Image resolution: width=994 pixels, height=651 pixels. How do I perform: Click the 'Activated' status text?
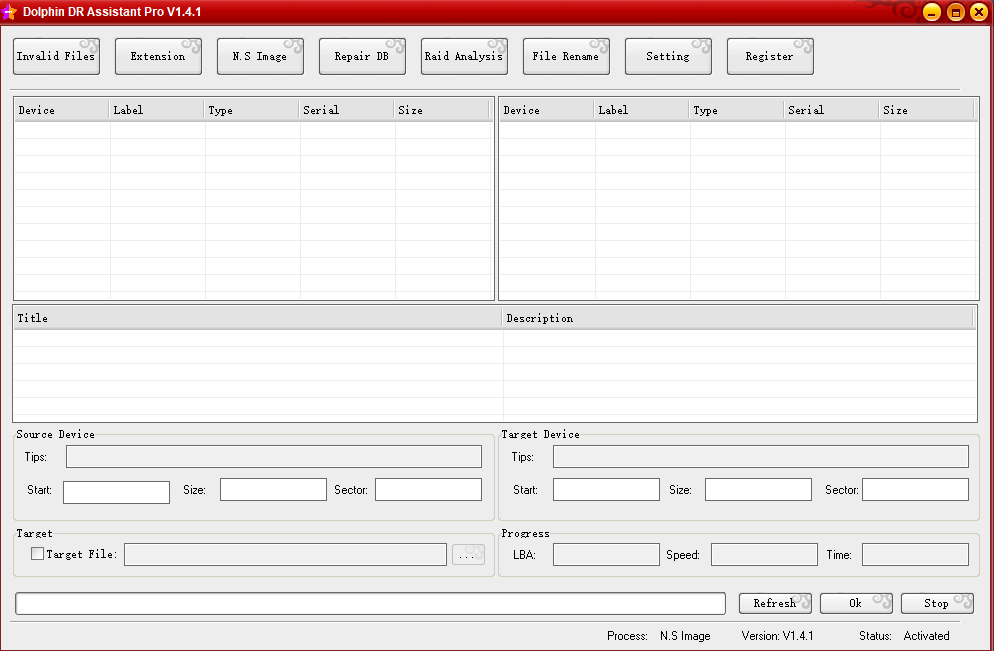927,636
